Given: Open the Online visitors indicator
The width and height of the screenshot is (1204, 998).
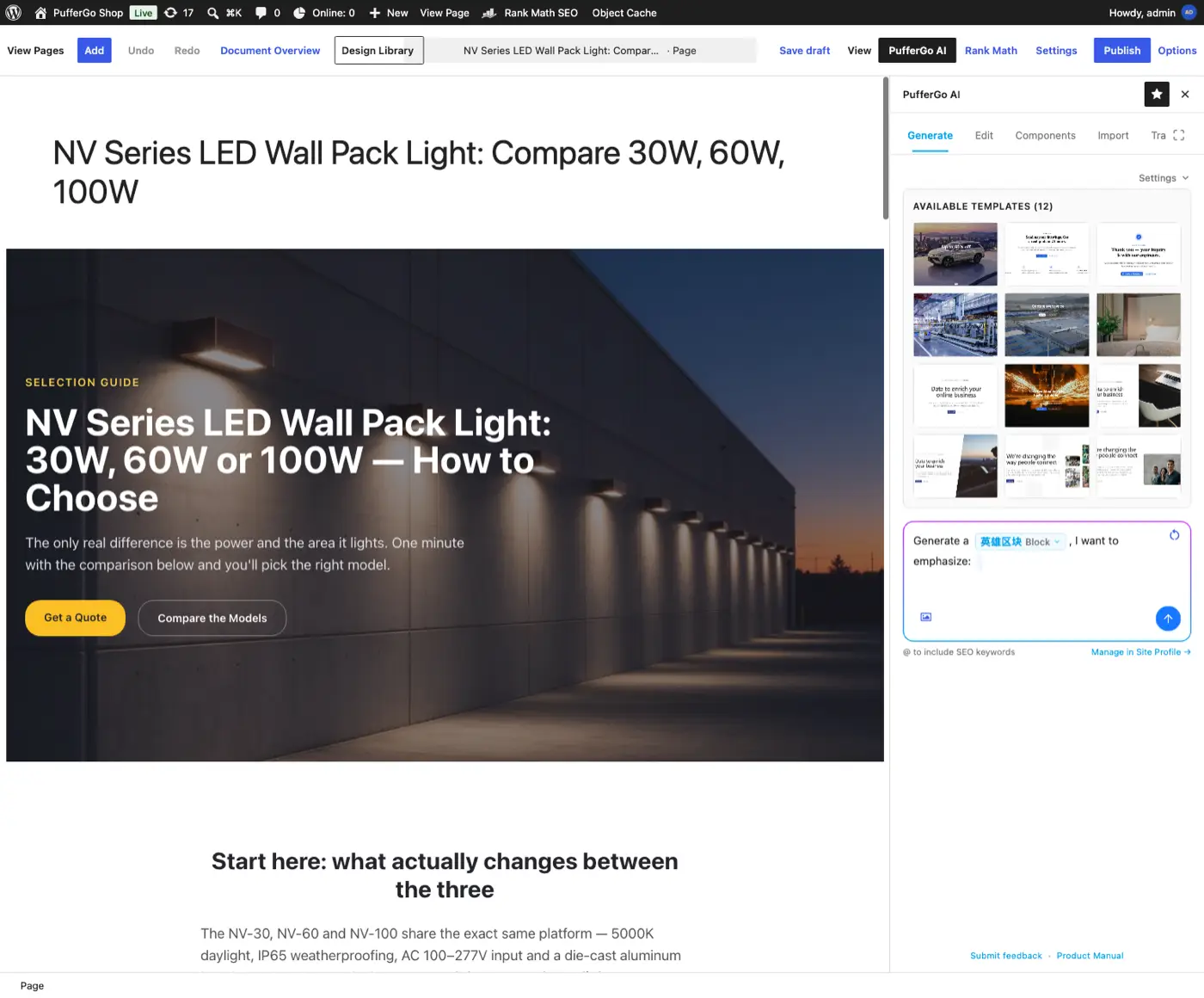Looking at the screenshot, I should pos(324,13).
